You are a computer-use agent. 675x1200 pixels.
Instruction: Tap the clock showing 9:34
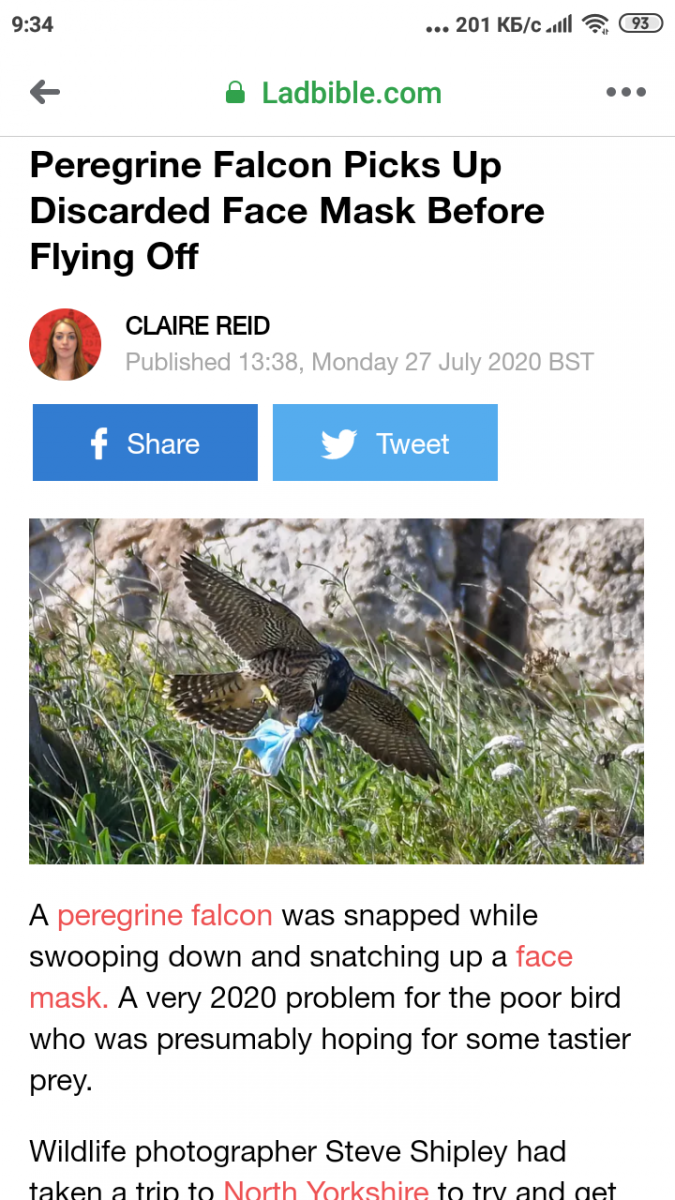click(x=33, y=24)
